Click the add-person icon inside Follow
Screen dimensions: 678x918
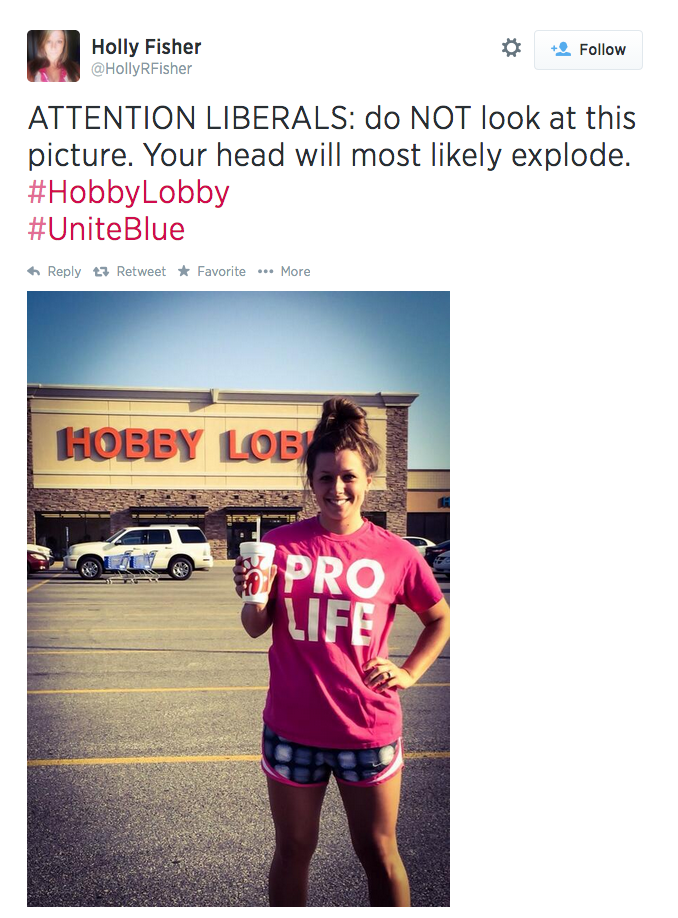point(561,49)
